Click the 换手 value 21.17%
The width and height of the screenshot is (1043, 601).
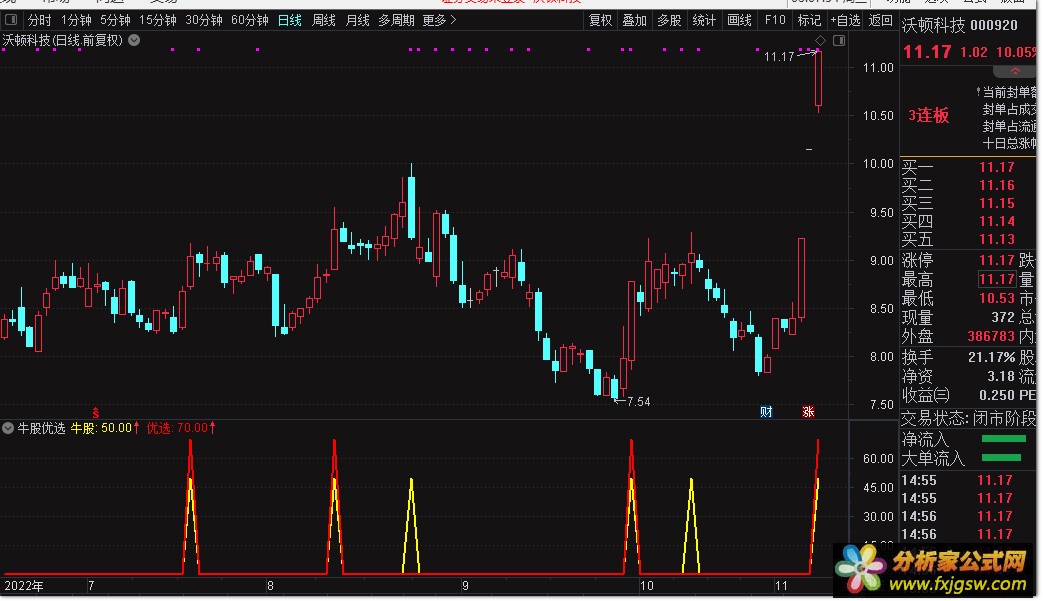tap(991, 357)
